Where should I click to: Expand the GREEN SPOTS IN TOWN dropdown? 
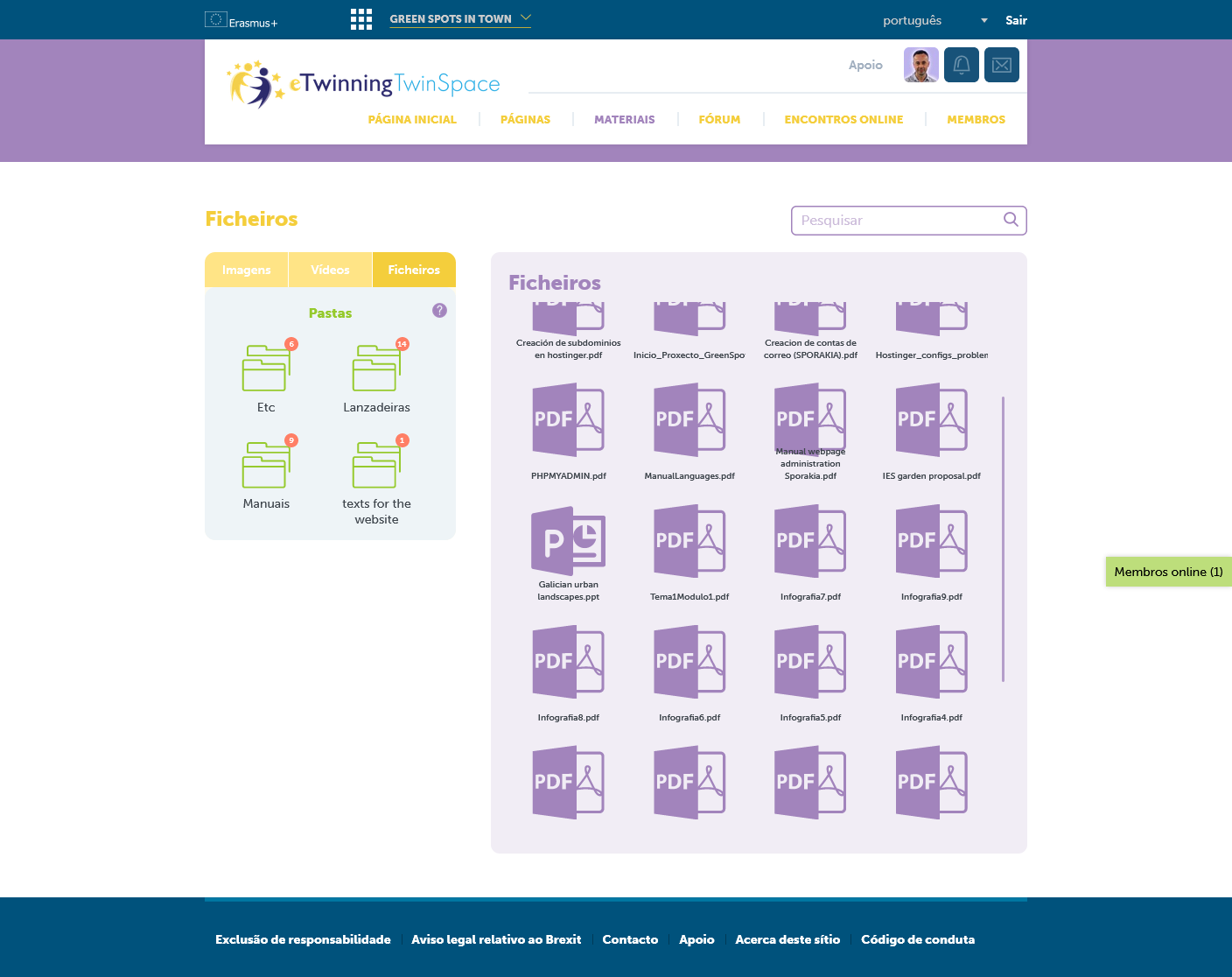460,18
